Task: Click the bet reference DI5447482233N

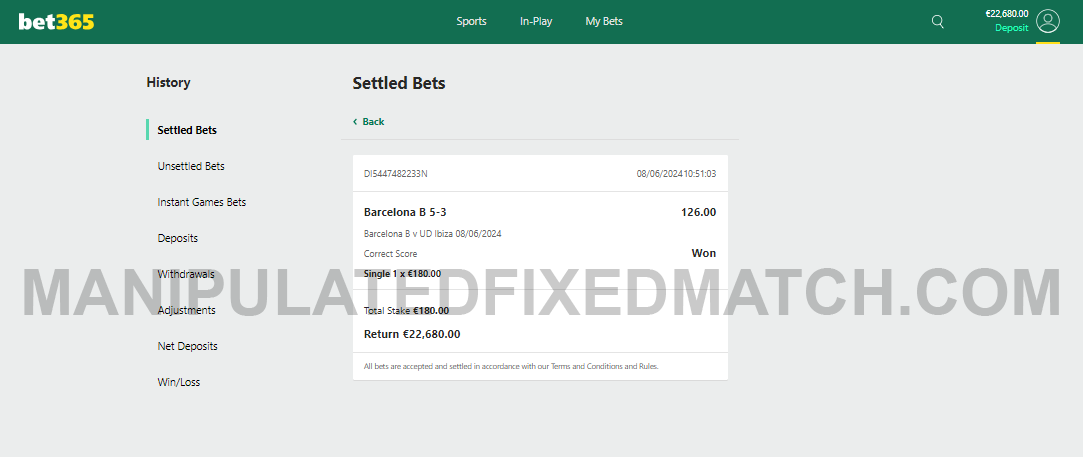Action: tap(396, 174)
